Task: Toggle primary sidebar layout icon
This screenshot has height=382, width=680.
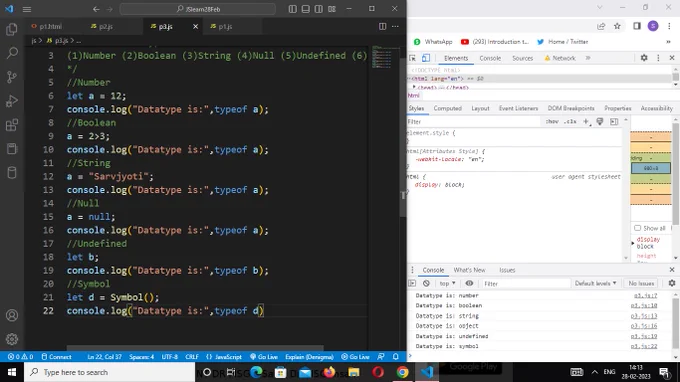Action: point(293,9)
